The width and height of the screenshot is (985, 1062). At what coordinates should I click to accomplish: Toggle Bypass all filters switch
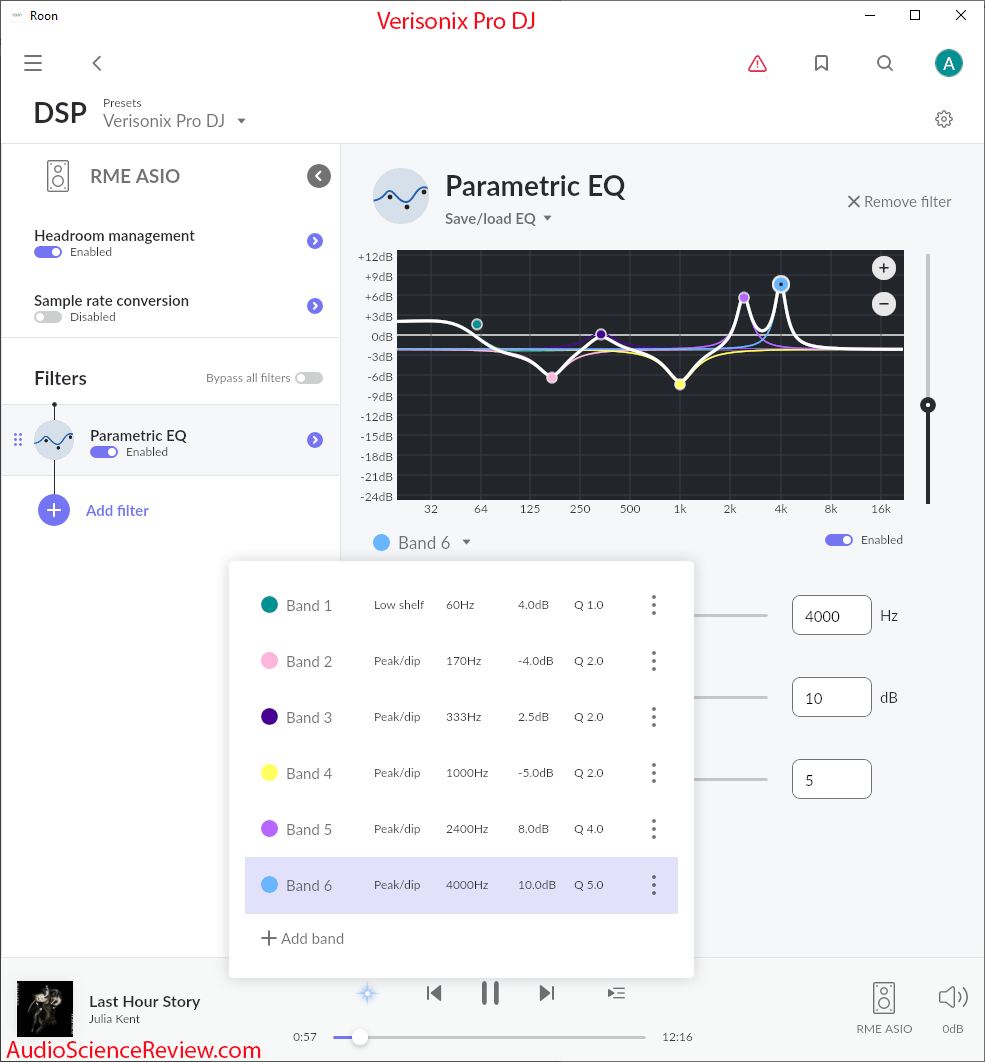[x=309, y=378]
